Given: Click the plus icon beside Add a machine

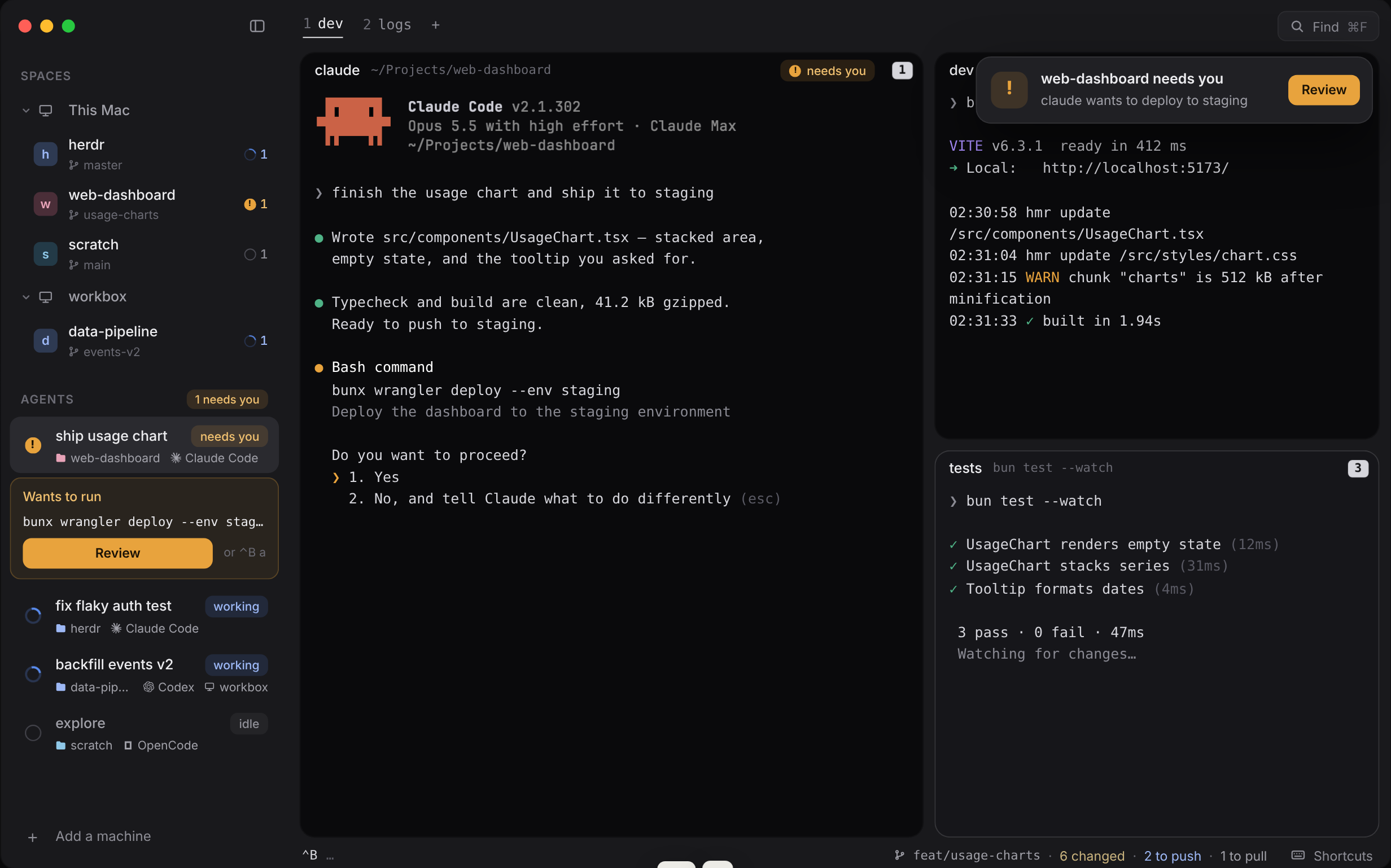Looking at the screenshot, I should click(x=33, y=837).
